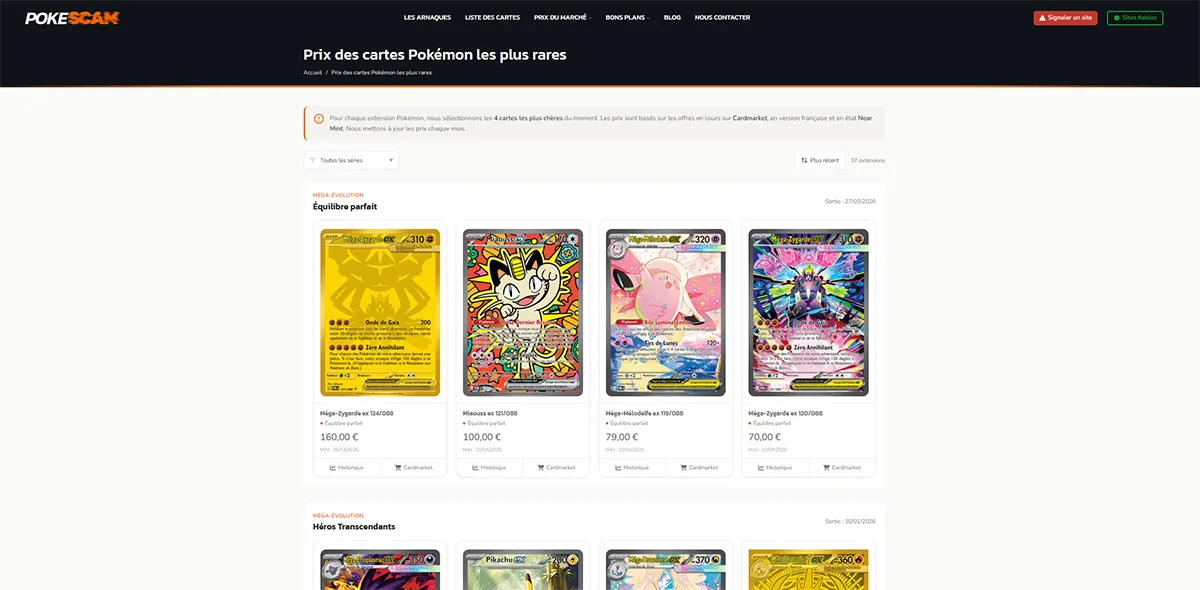Click the PokeScam logo
1200x590 pixels.
coord(72,17)
